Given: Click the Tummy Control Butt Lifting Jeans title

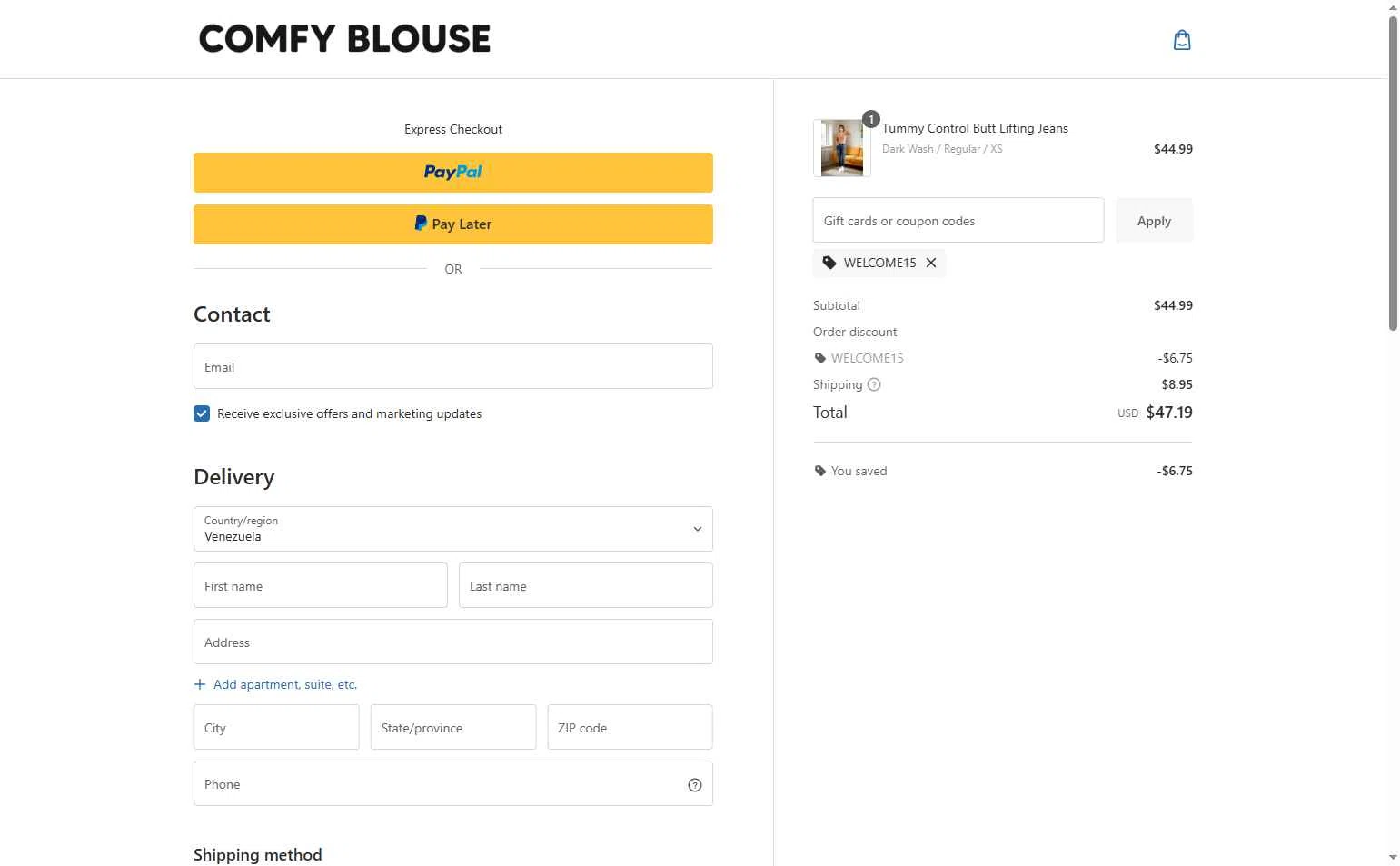Looking at the screenshot, I should point(975,128).
